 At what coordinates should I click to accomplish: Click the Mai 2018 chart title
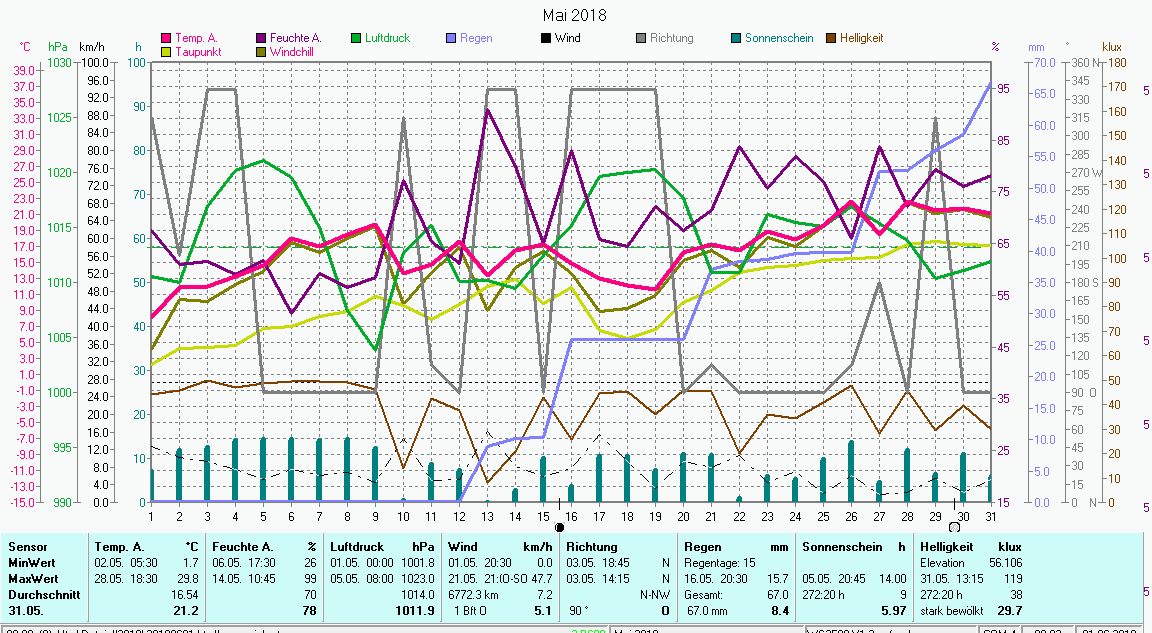(575, 15)
